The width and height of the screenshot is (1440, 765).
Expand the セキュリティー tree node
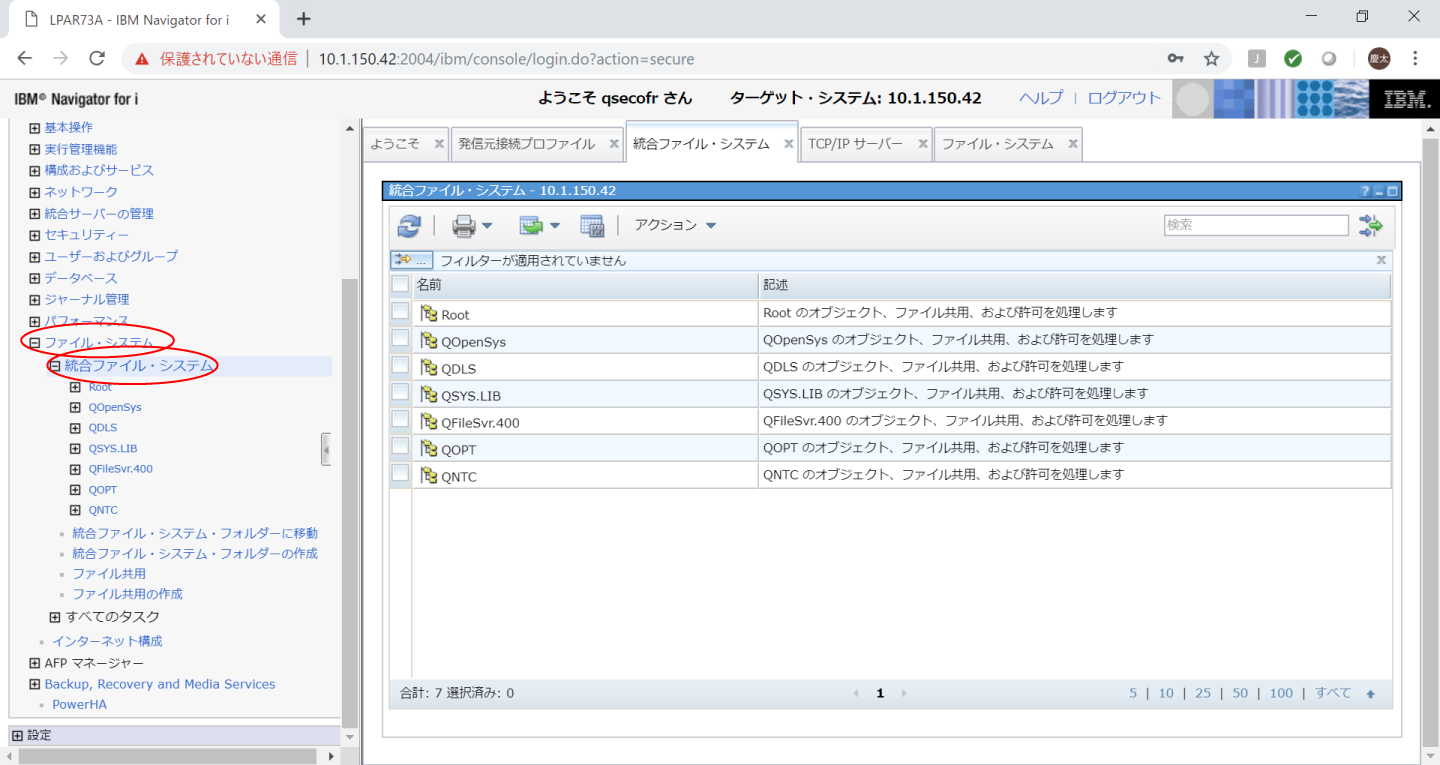(x=35, y=235)
